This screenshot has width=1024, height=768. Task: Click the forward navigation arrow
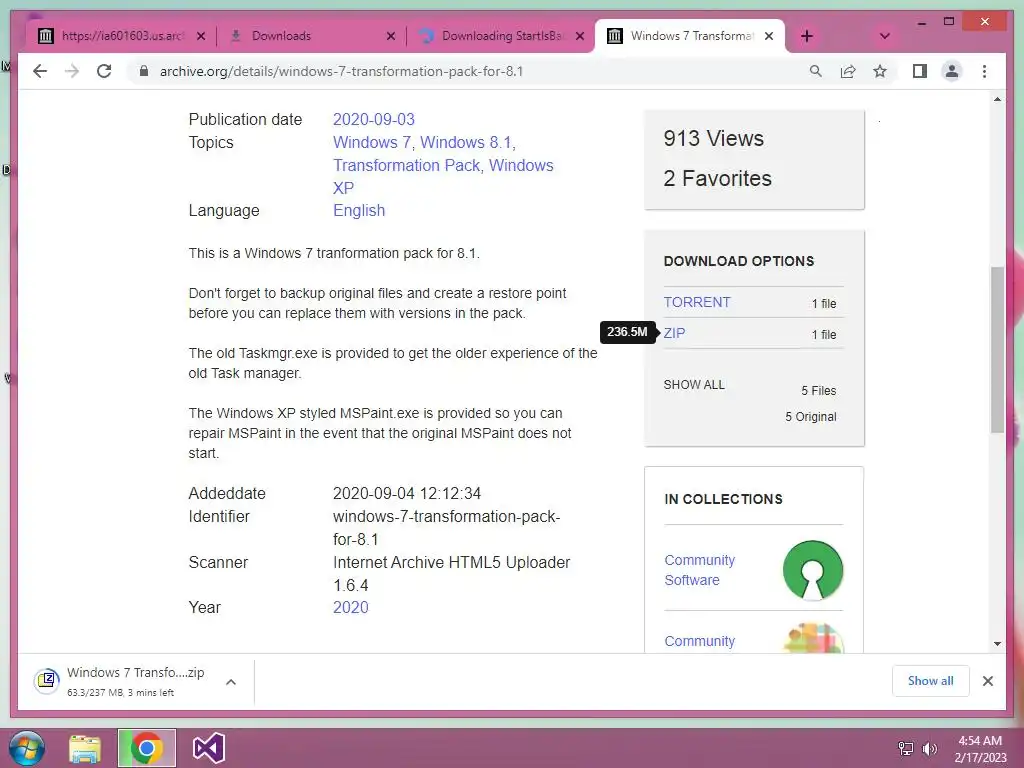point(72,71)
